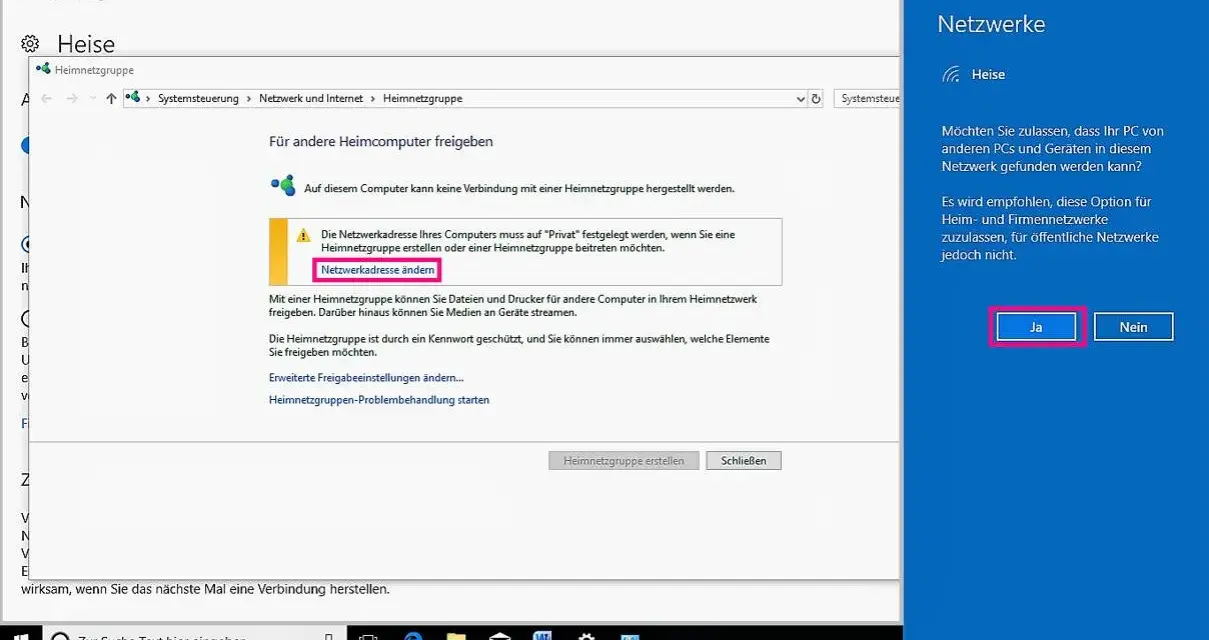Click heading Für andere Heimcomputer freigeben
The image size is (1209, 640).
(381, 142)
